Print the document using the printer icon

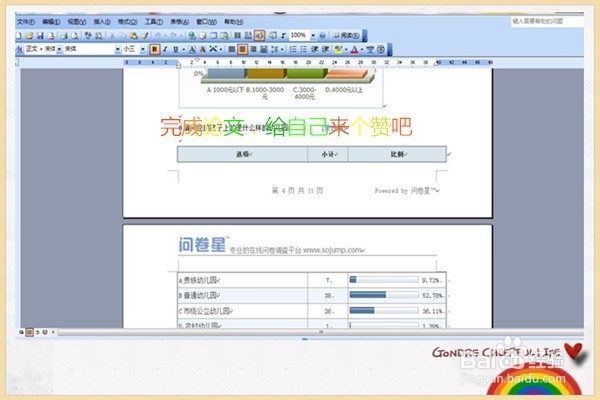tap(64, 36)
